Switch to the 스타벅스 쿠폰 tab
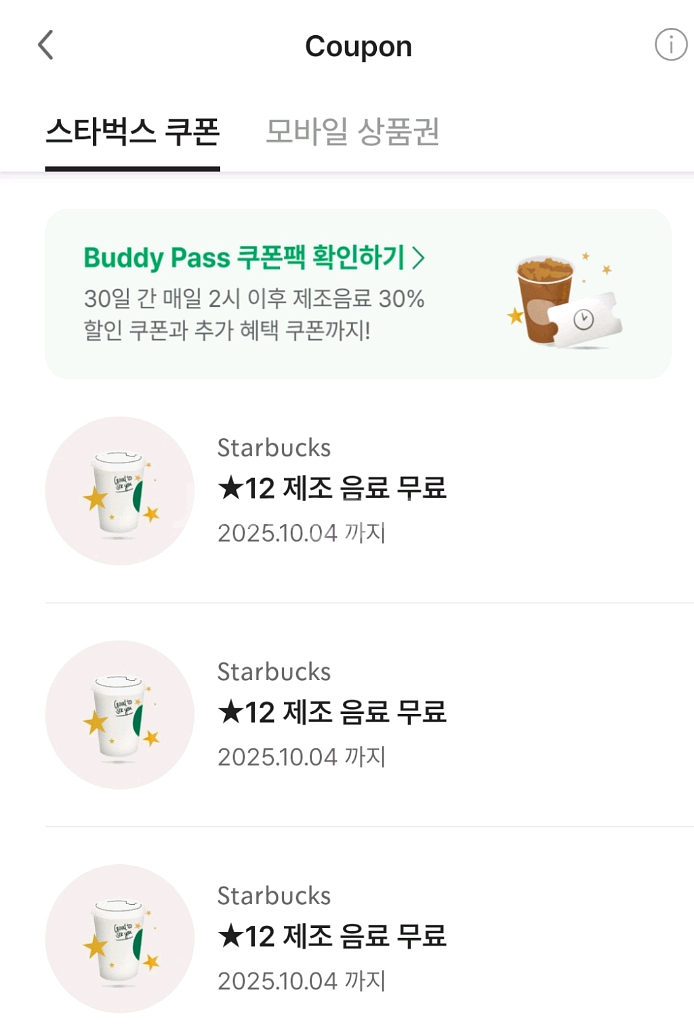 point(133,131)
